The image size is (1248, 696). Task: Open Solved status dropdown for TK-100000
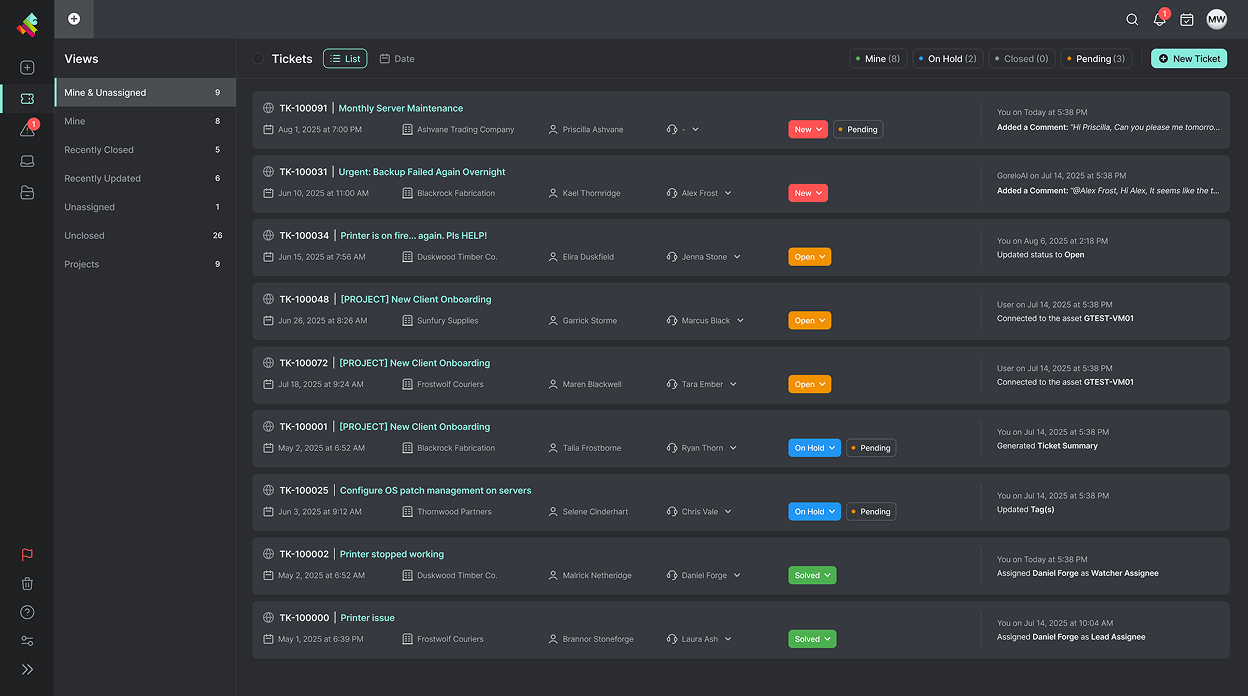point(812,639)
